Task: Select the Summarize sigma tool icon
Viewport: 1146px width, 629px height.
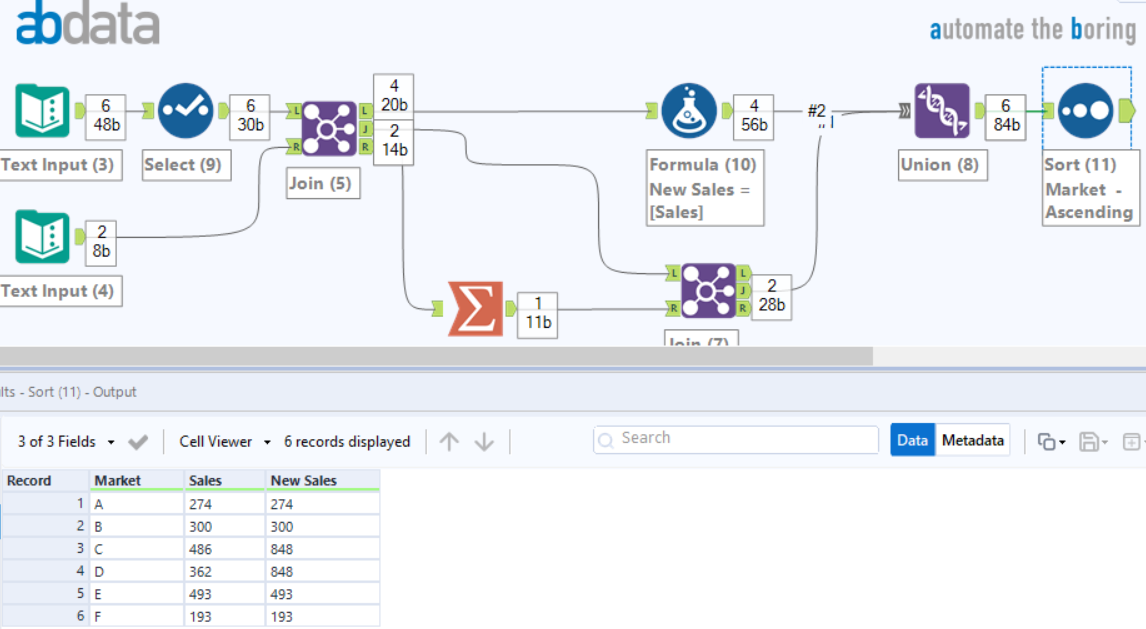Action: click(x=475, y=308)
